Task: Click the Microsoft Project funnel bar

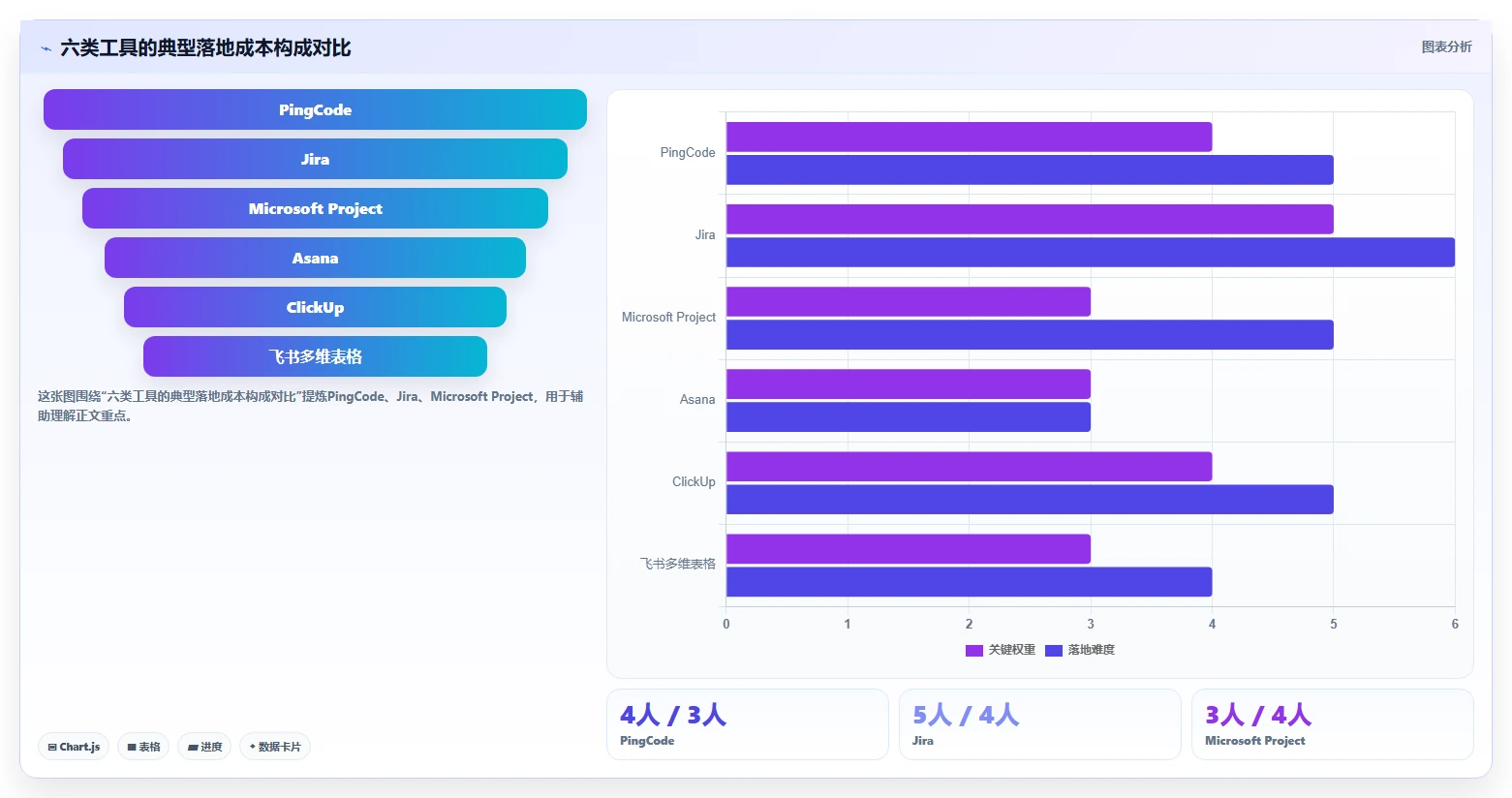Action: click(x=315, y=208)
